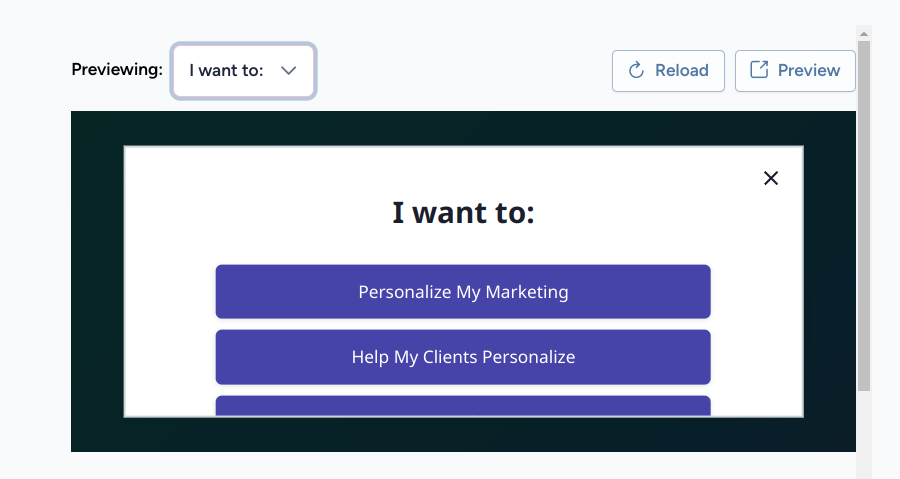The width and height of the screenshot is (900, 479).
Task: Choose Personalize My Marketing option
Action: (x=463, y=291)
